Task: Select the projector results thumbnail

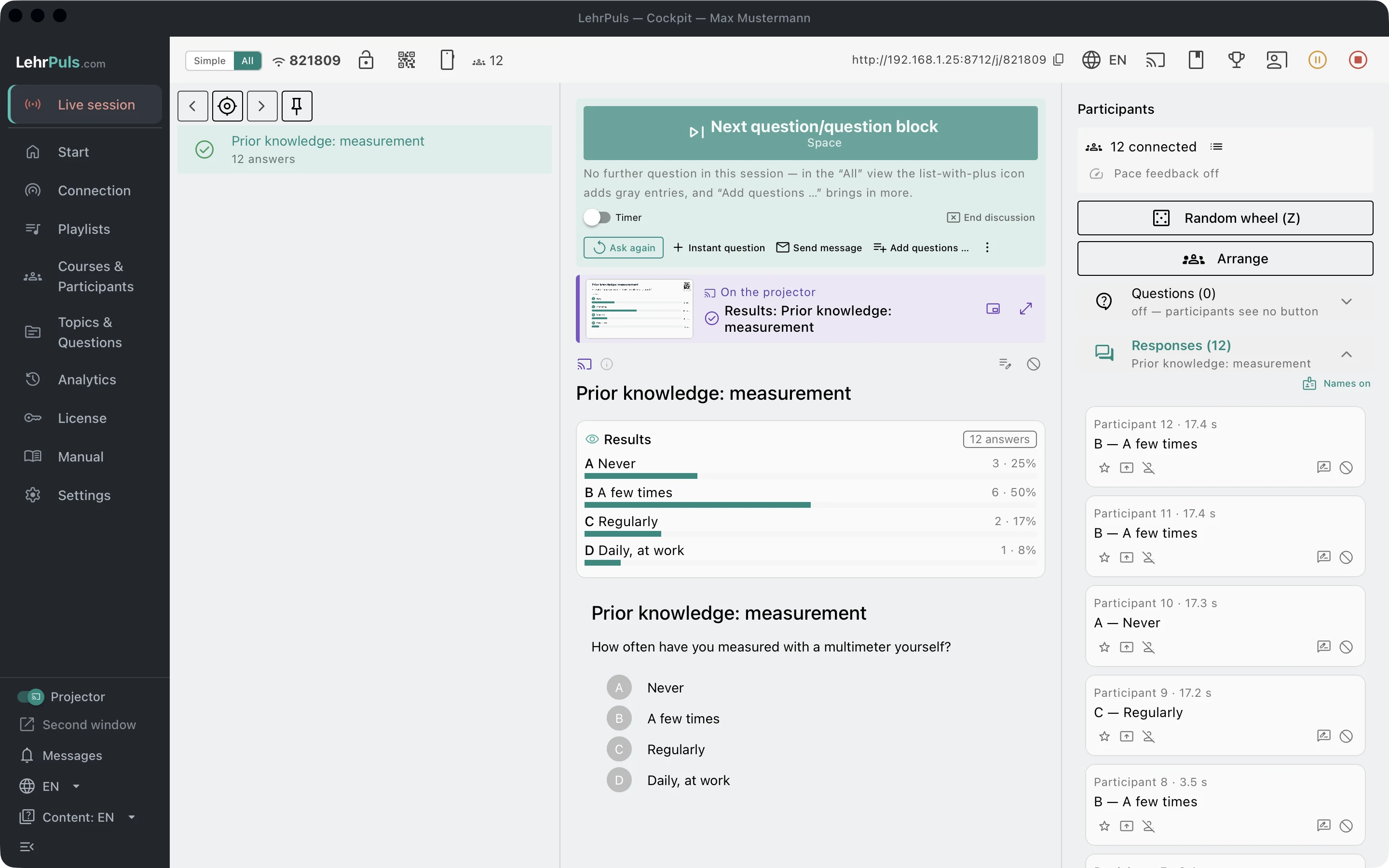Action: tap(639, 309)
